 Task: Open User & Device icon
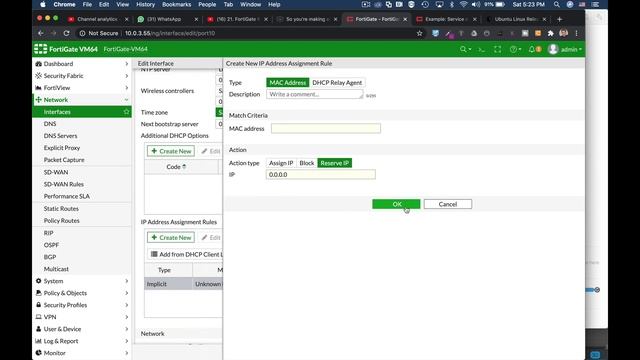click(x=38, y=329)
